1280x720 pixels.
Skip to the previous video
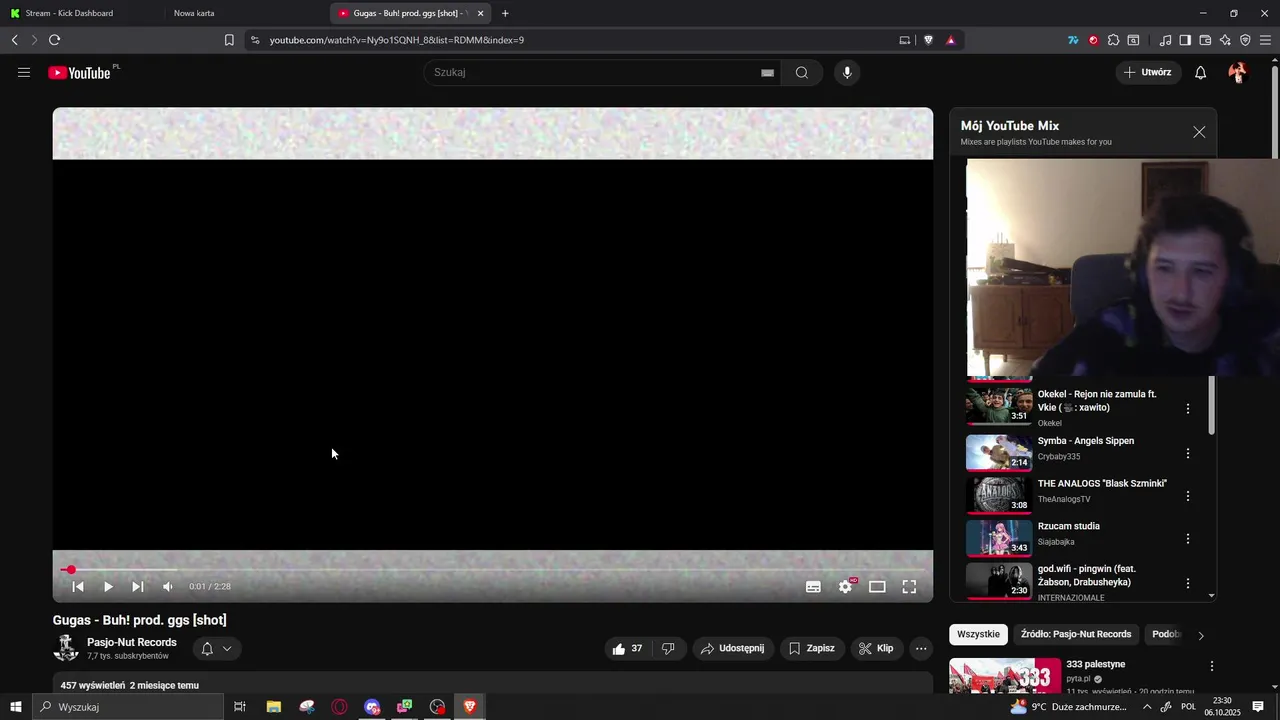click(78, 587)
